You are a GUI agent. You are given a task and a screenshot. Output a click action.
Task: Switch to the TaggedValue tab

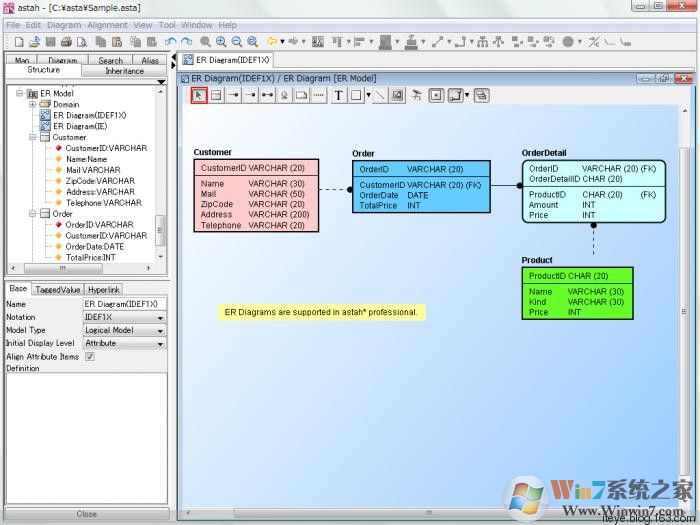58,290
